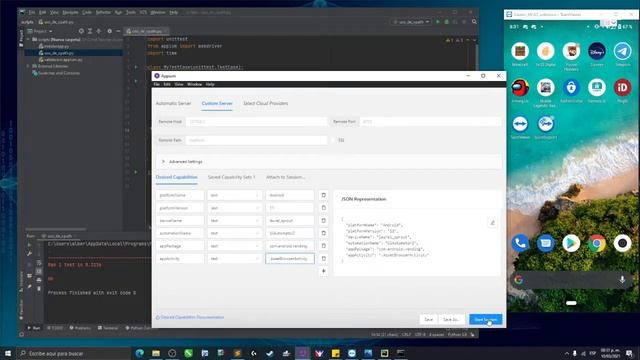Open Microsoft Edge from the taskbar
Screen dimensions: 640x360
click(x=139, y=353)
